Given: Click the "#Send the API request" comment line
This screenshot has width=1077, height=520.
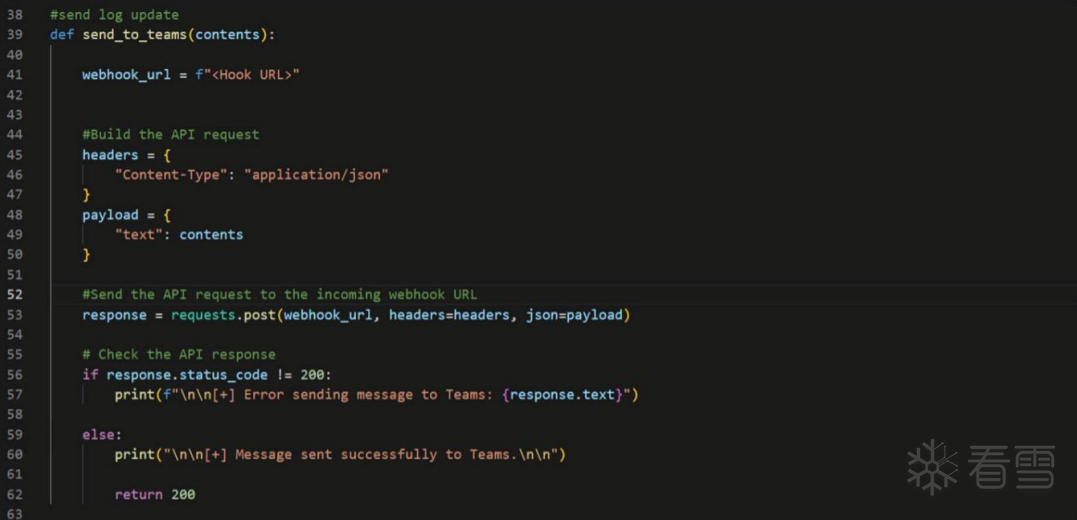Looking at the screenshot, I should 280,295.
